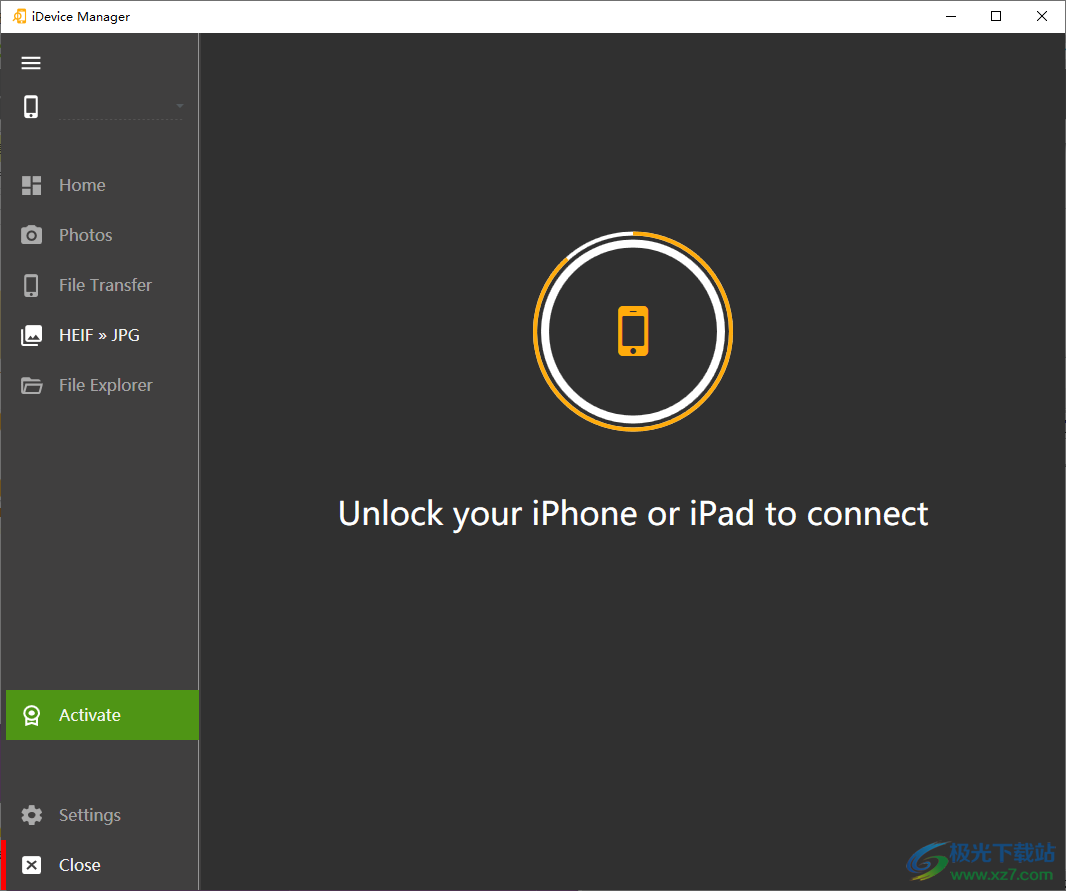Open the File Explorer folder icon
1066x891 pixels.
(30, 385)
